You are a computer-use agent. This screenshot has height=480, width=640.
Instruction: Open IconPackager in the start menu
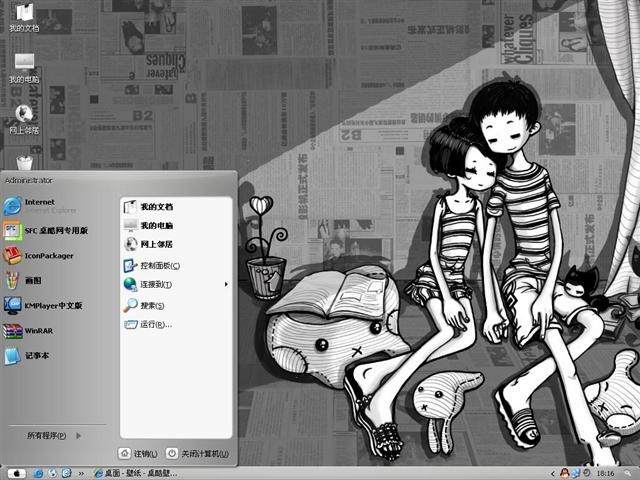(39, 256)
